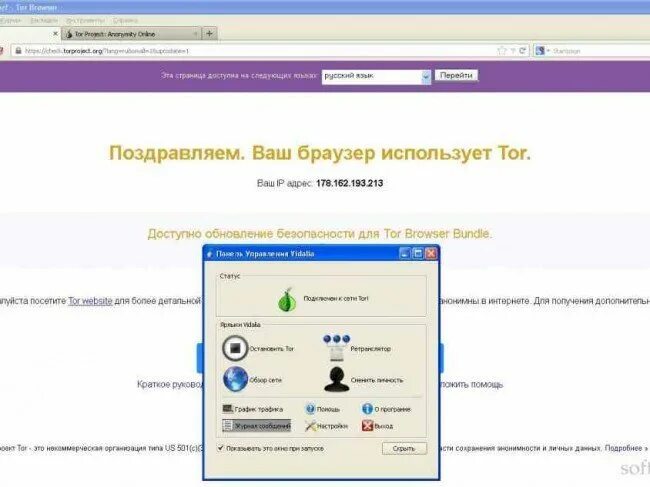Image resolution: width=650 pixels, height=487 pixels.
Task: Toggle show this window at startup checkbox
Action: 221,448
